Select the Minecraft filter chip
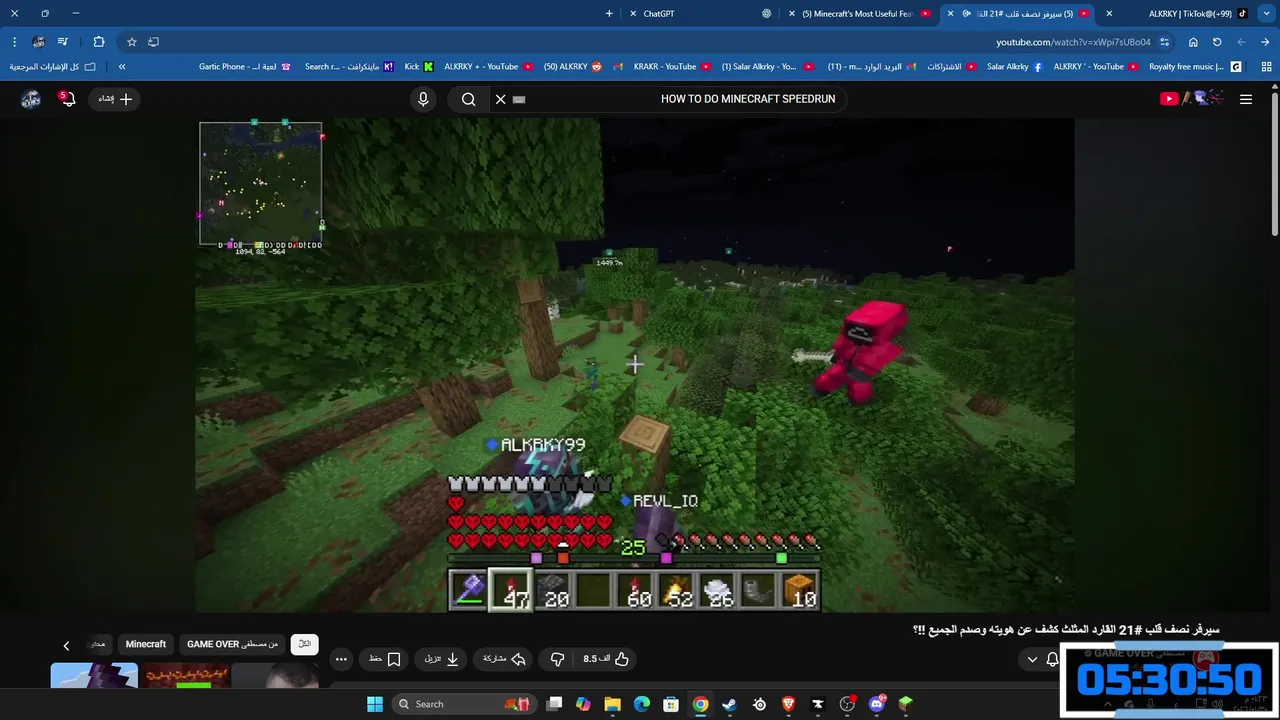The height and width of the screenshot is (720, 1280). pyautogui.click(x=146, y=644)
